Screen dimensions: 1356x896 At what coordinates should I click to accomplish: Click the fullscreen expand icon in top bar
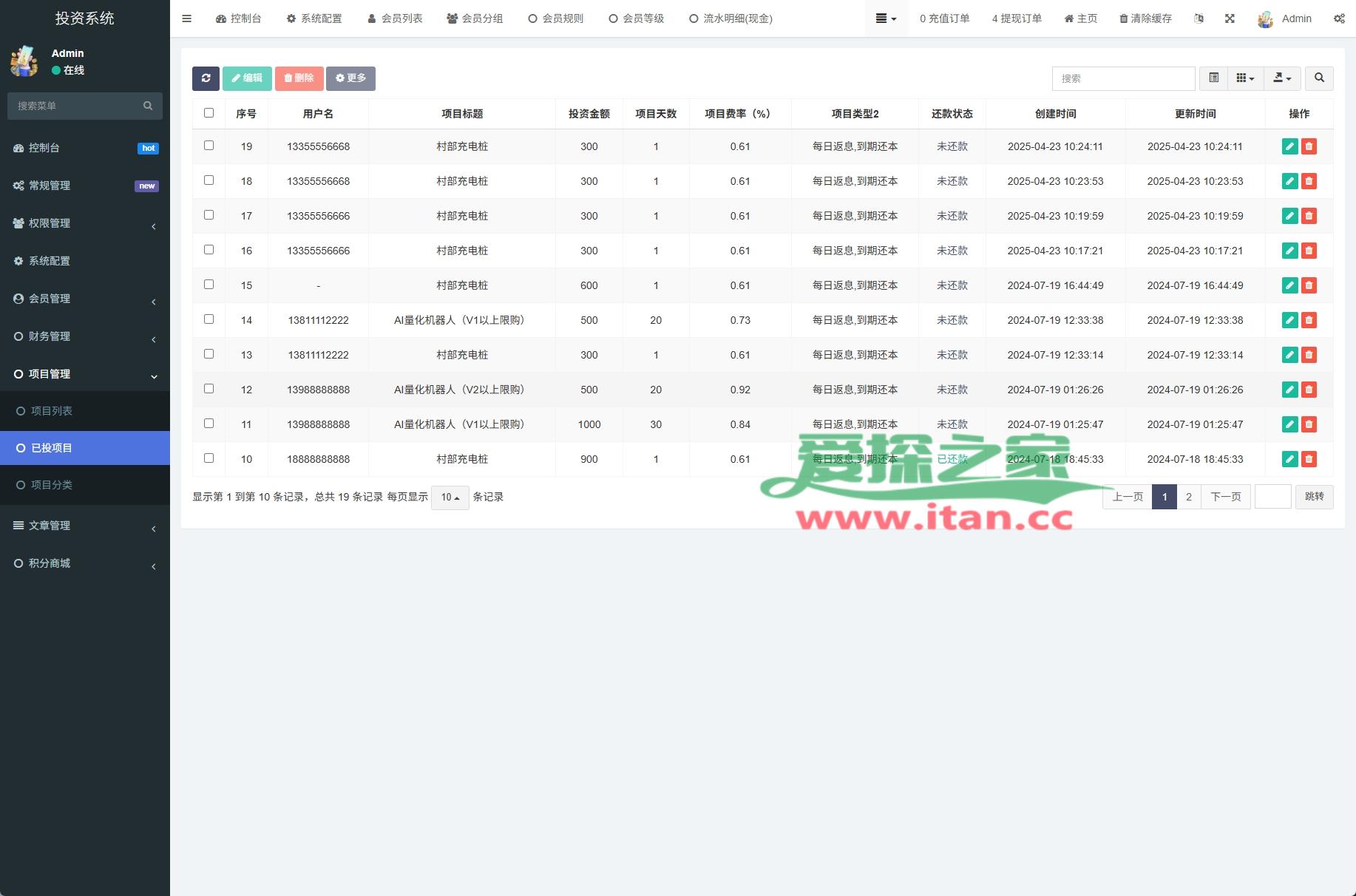tap(1230, 18)
